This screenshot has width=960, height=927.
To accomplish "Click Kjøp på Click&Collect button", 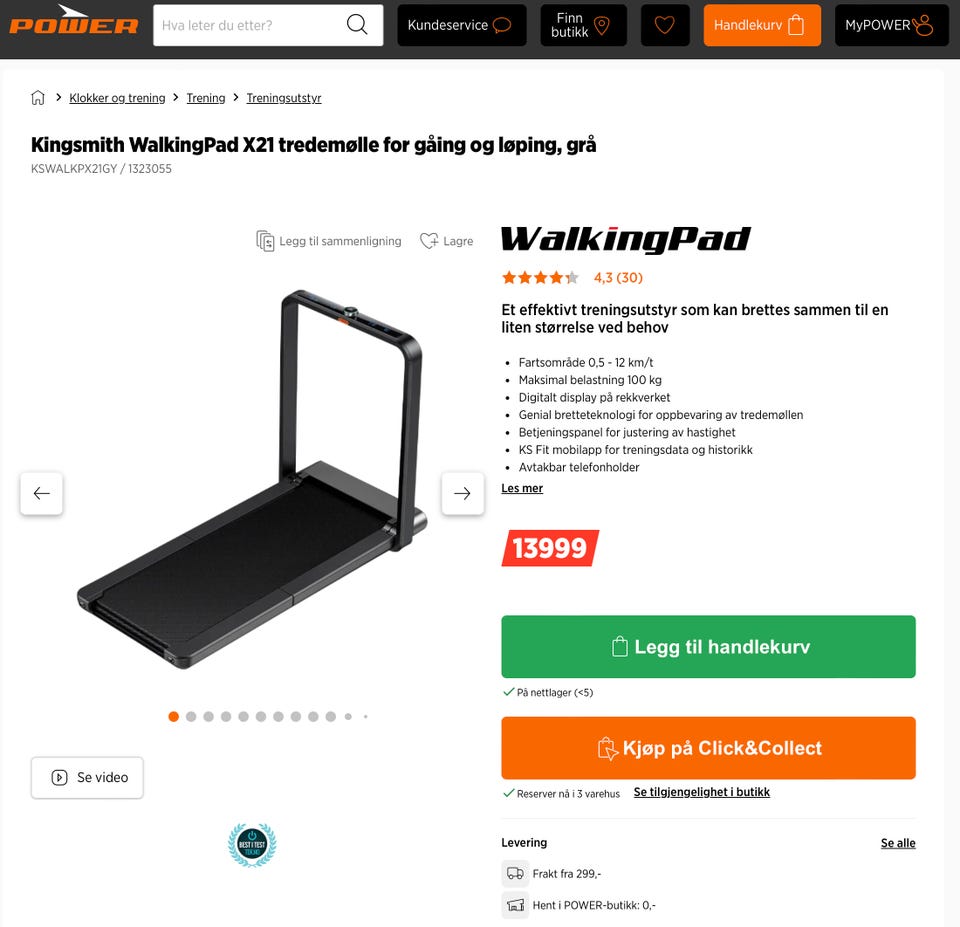I will pyautogui.click(x=708, y=748).
